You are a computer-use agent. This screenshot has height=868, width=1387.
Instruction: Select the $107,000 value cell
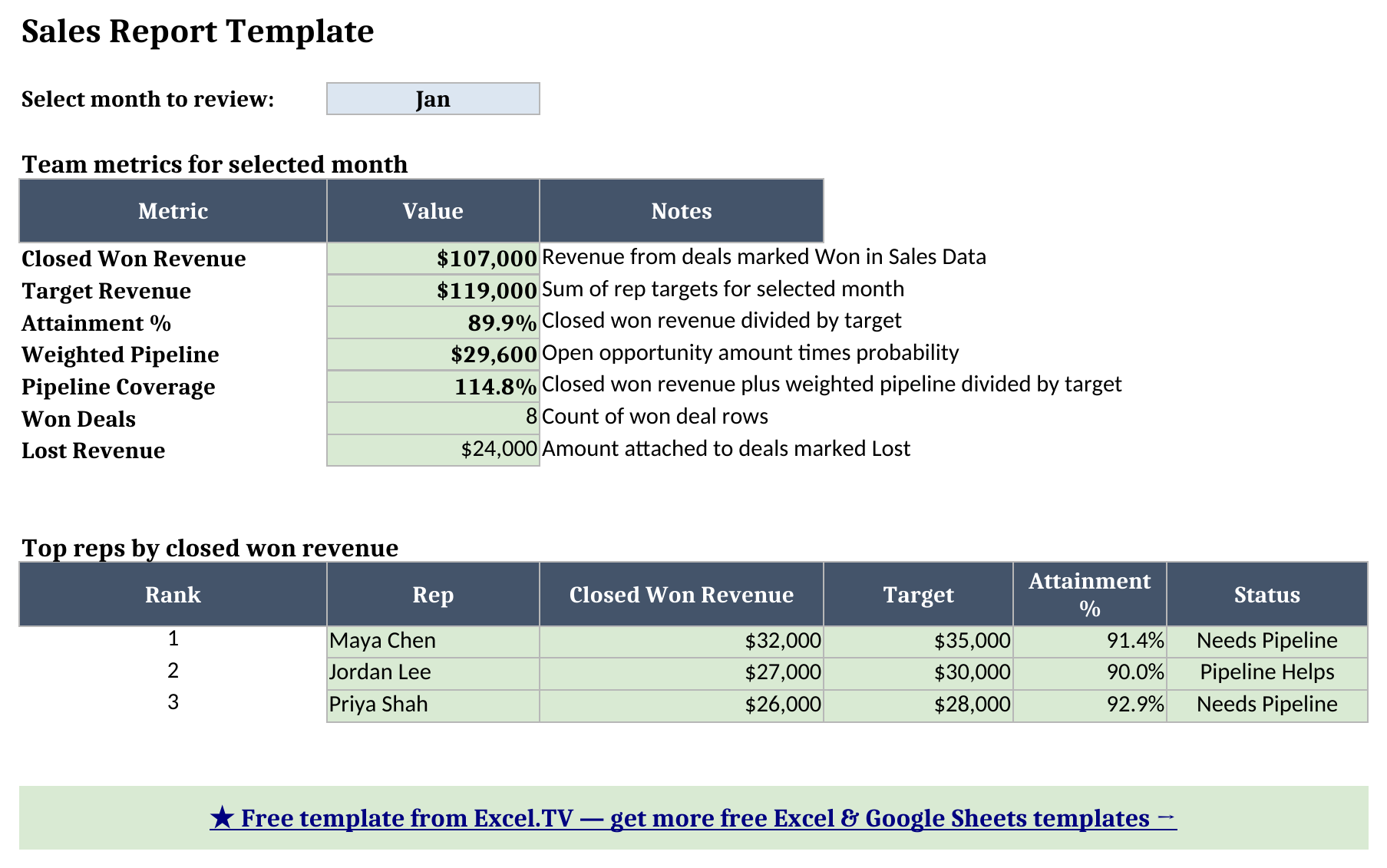(433, 259)
